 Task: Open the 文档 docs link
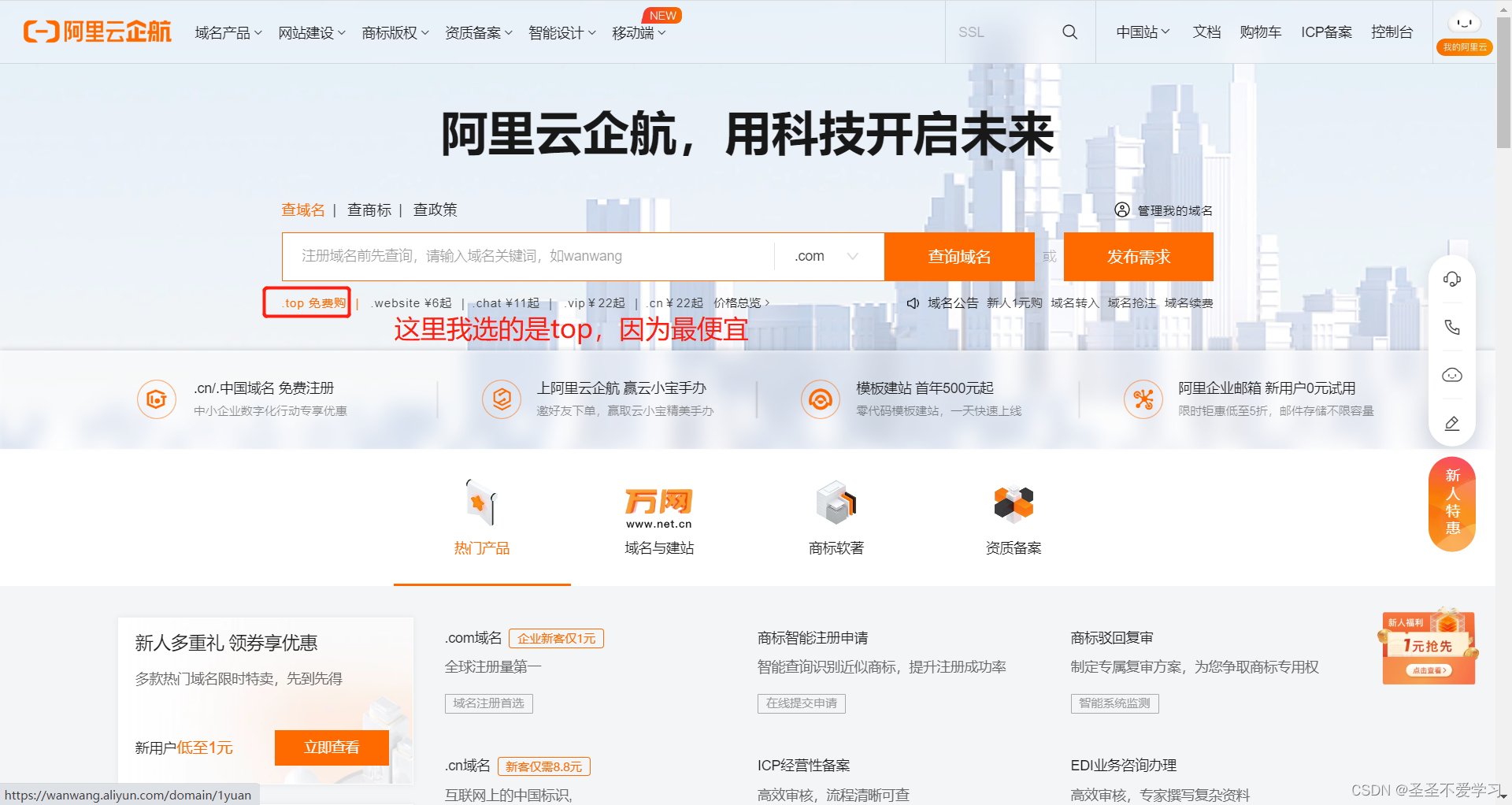[x=1206, y=32]
